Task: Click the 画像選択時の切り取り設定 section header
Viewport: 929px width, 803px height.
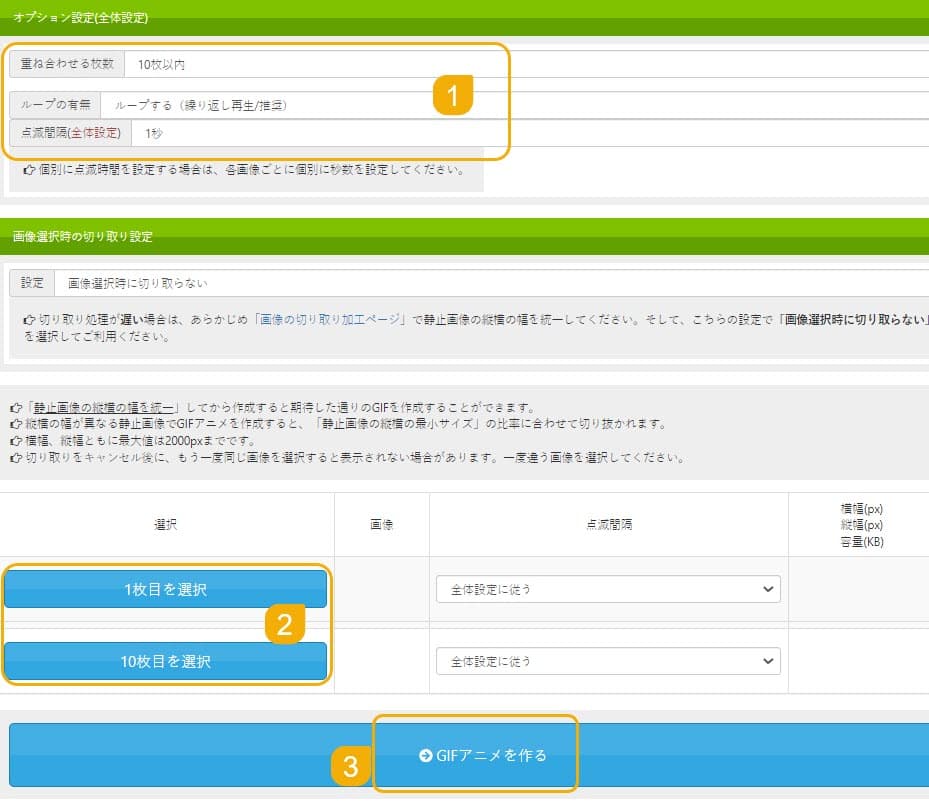Action: pos(83,237)
